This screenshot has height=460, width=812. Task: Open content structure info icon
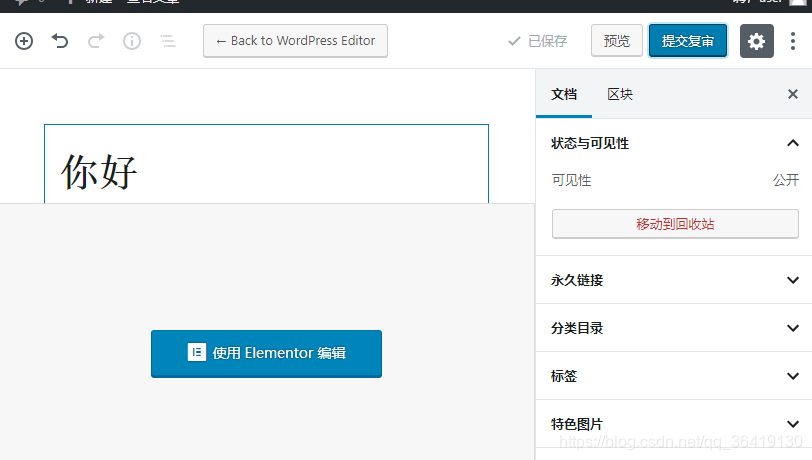[132, 41]
